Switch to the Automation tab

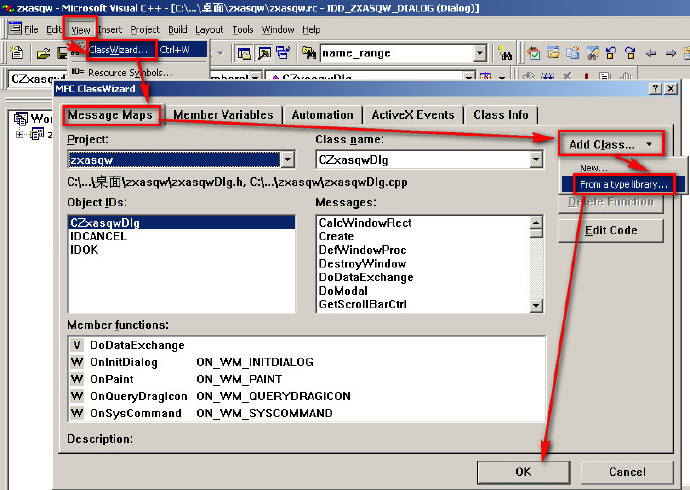pos(323,115)
